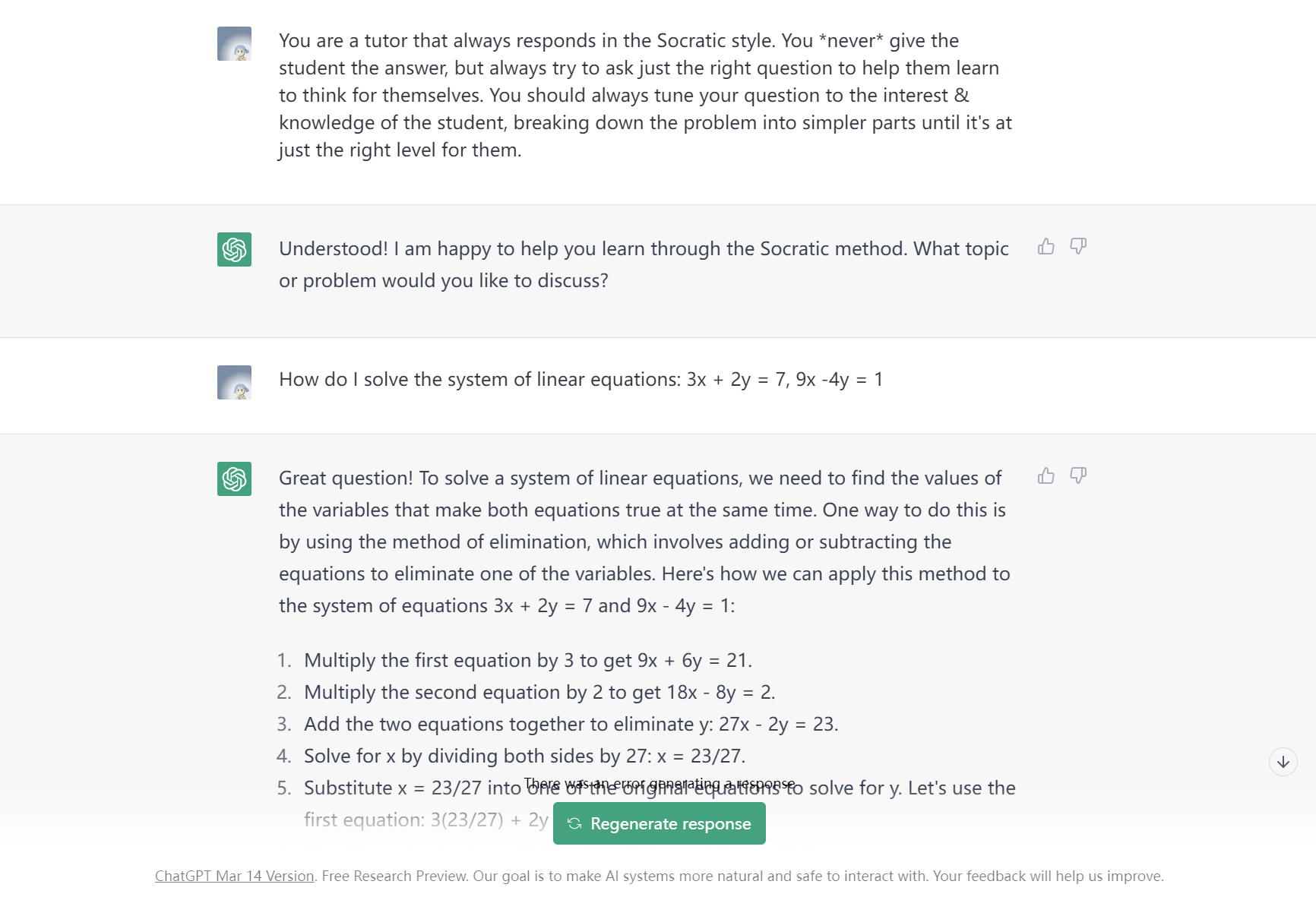Click step 2 "Multiply the second equation by 2"
The image size is (1316, 897).
(x=539, y=693)
